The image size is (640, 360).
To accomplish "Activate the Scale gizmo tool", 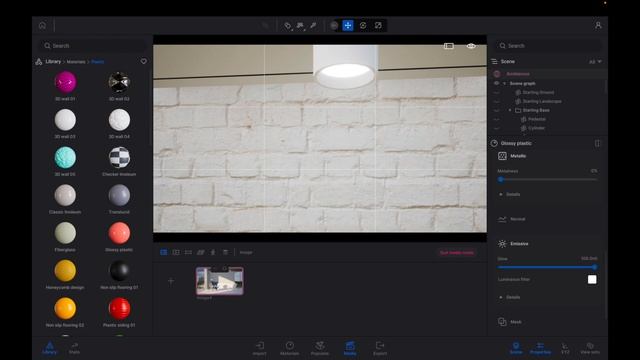I will click(378, 25).
